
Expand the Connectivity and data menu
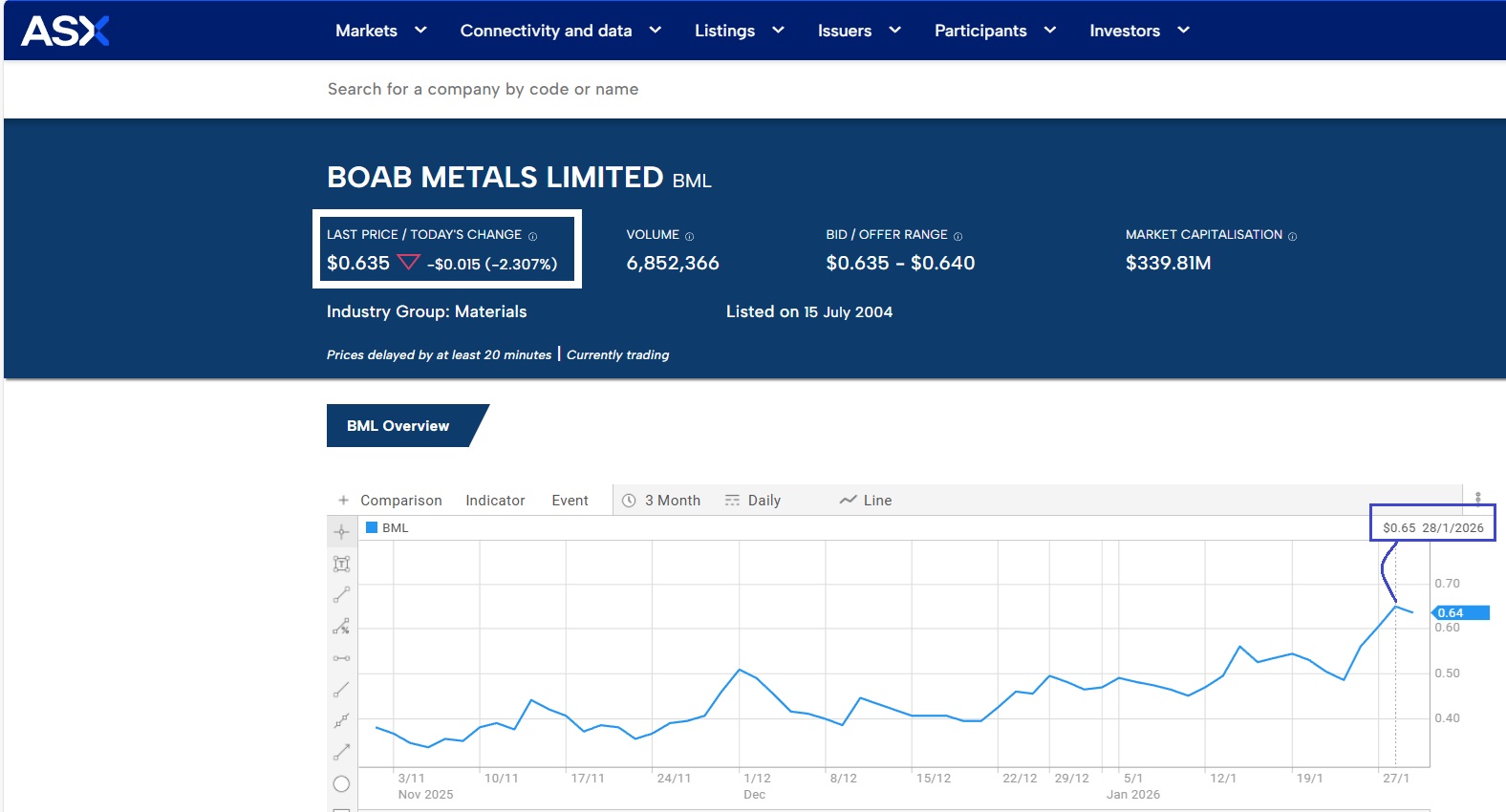click(560, 31)
